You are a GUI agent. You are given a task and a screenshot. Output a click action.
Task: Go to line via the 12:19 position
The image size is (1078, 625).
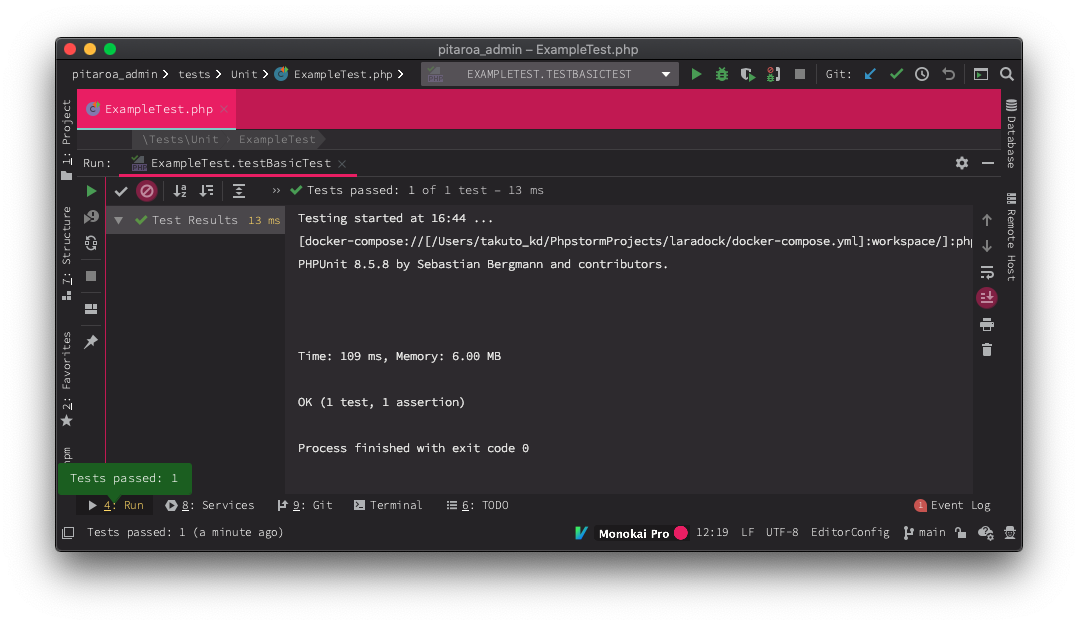click(712, 533)
